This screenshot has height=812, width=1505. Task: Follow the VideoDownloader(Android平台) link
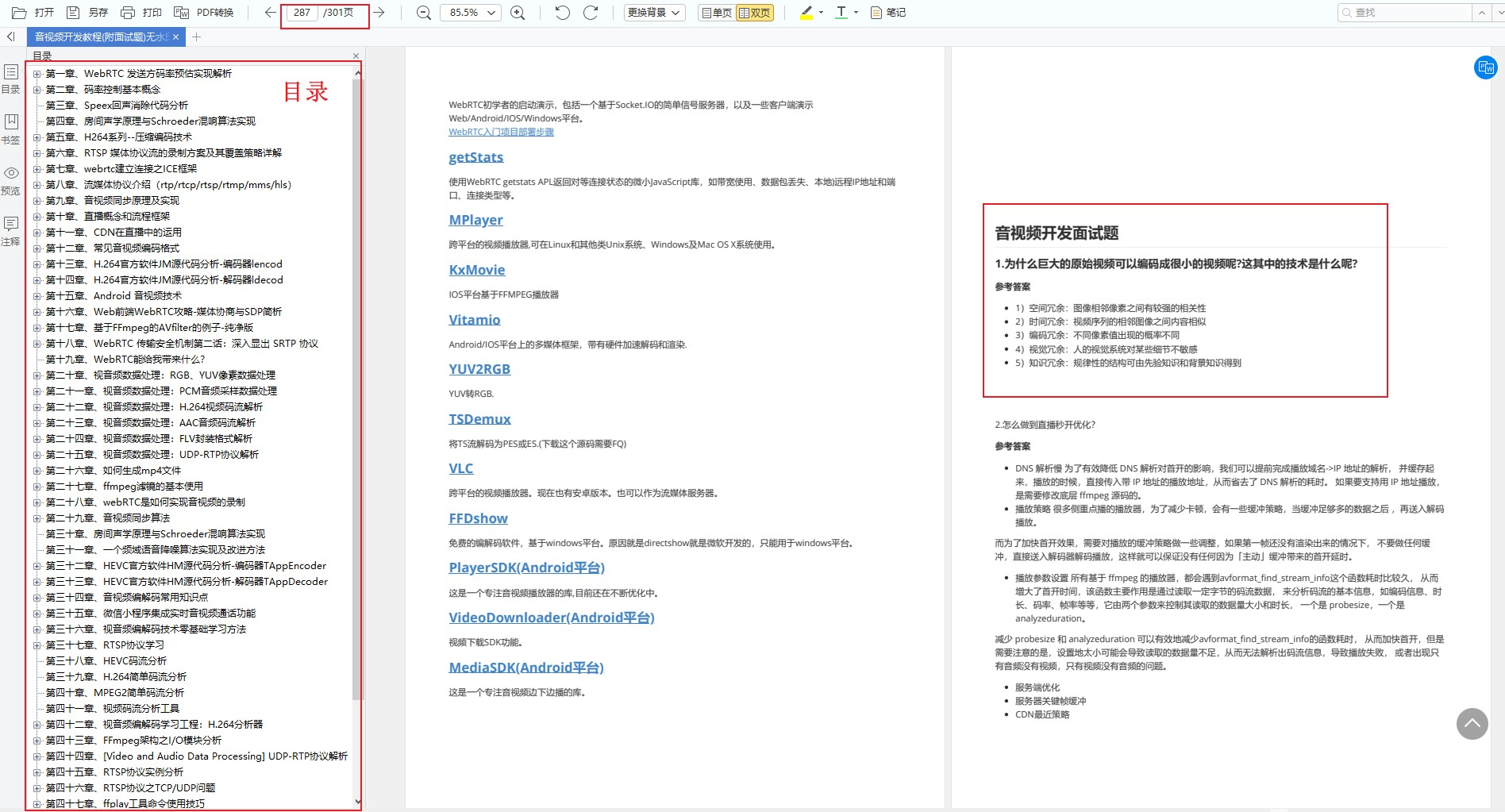point(551,618)
